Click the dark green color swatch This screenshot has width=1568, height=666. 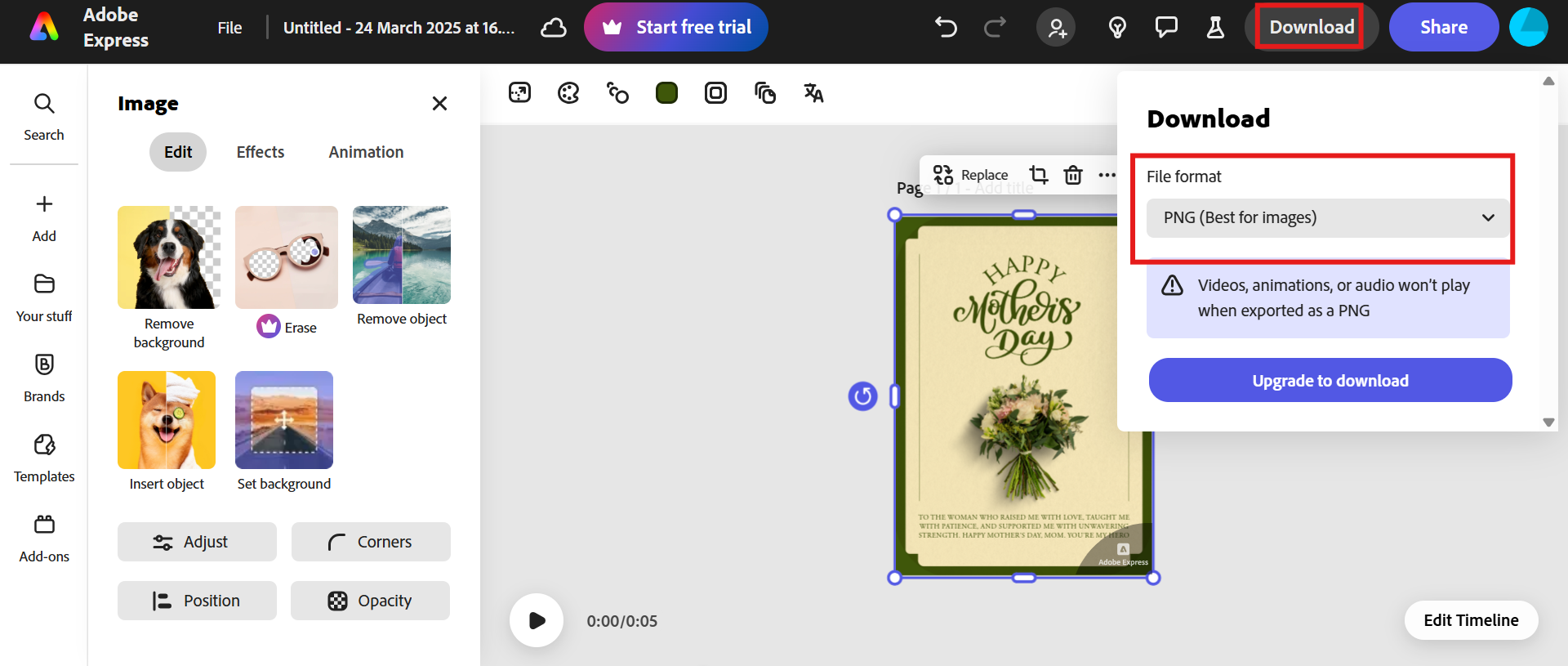pyautogui.click(x=666, y=93)
